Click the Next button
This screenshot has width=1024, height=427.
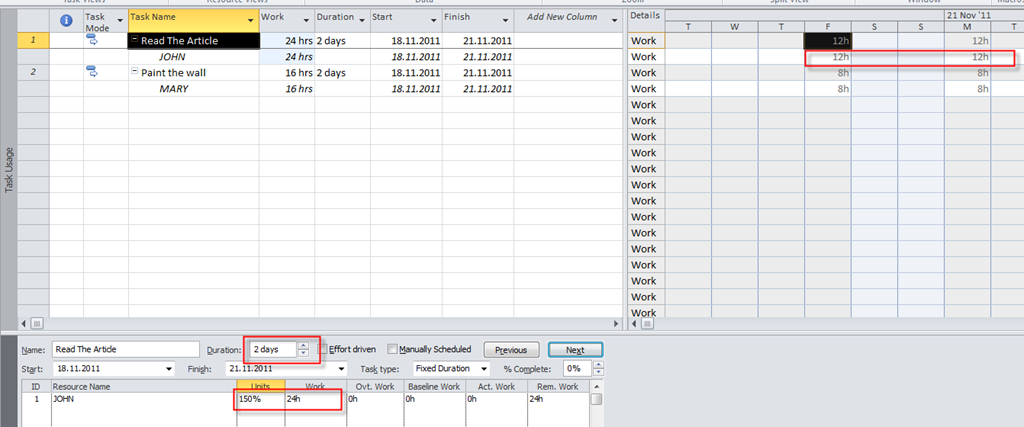(574, 350)
